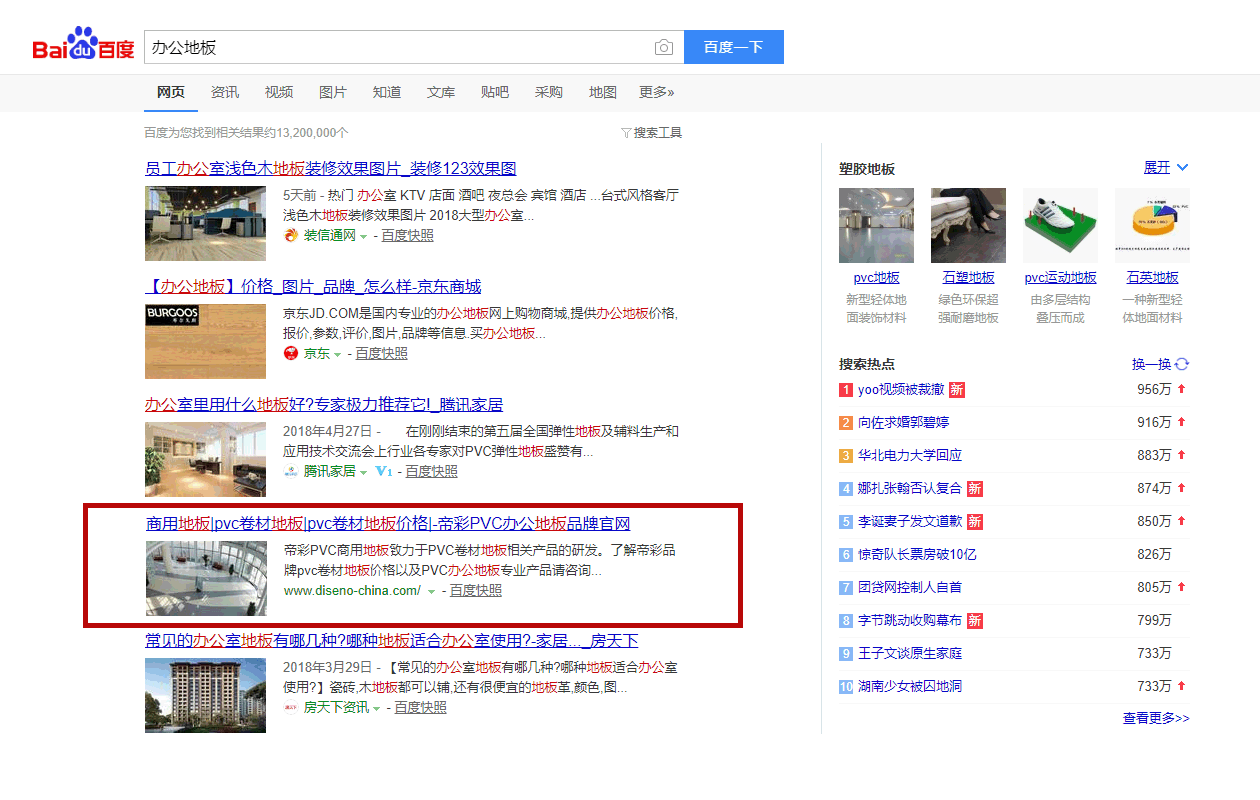The image size is (1260, 800).
Task: Open 百度快照 for the 装信通网 result
Action: (x=407, y=236)
